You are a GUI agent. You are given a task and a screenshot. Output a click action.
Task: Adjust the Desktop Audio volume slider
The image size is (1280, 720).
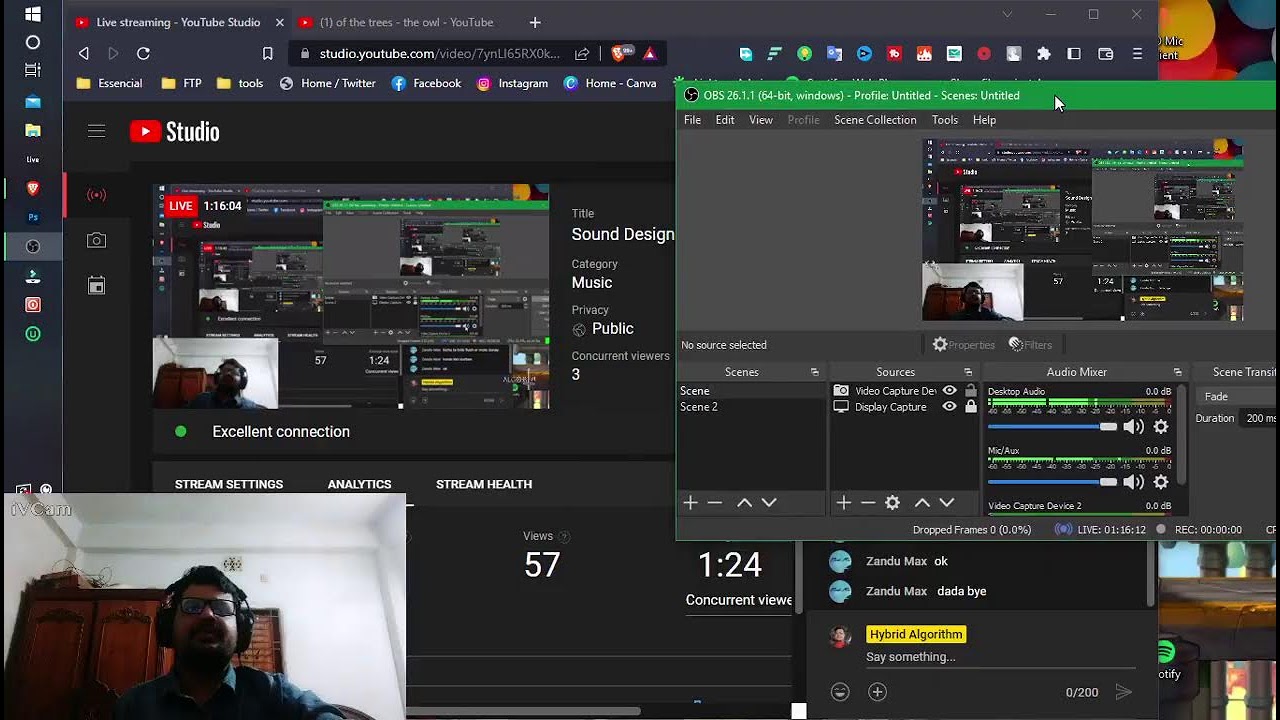(1052, 427)
